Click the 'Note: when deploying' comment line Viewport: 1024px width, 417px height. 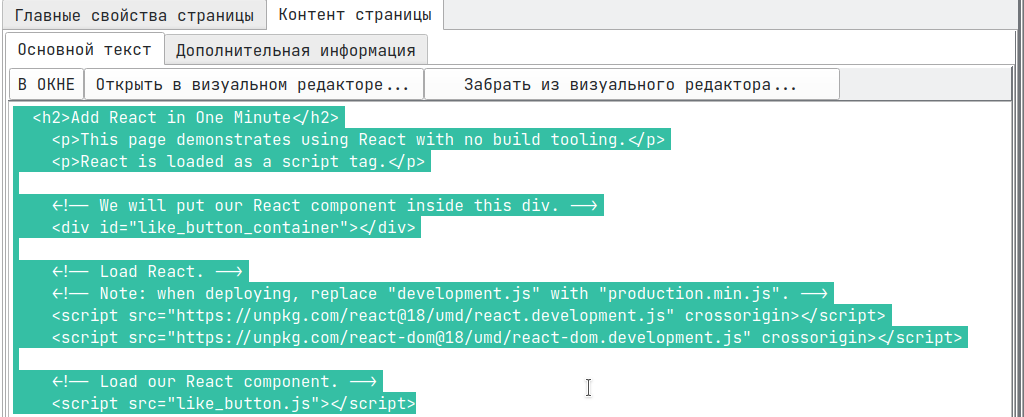440,294
